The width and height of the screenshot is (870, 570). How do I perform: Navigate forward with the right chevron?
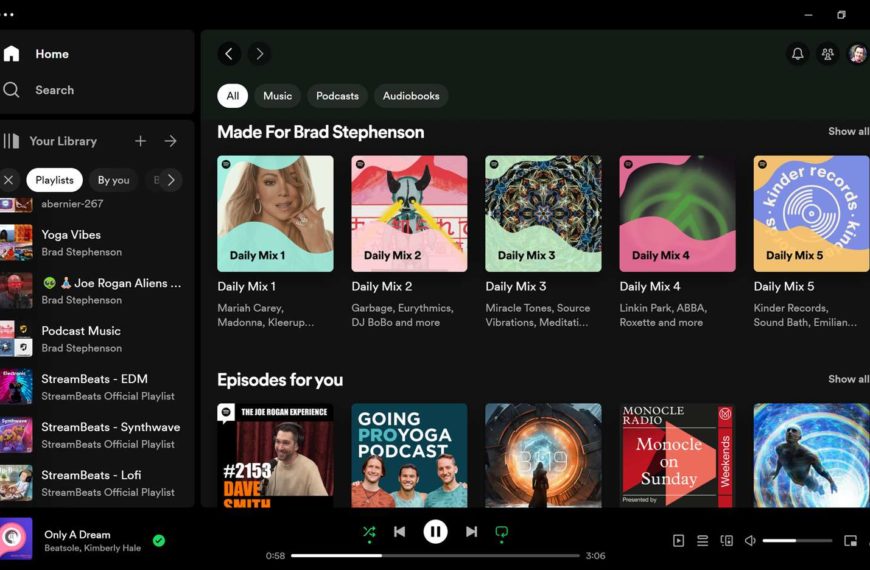[x=259, y=54]
